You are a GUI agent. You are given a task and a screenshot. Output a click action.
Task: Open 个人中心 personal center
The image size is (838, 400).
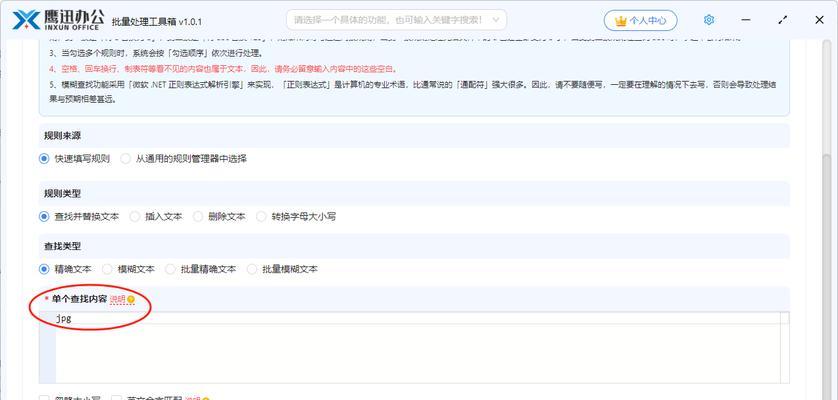coord(640,20)
